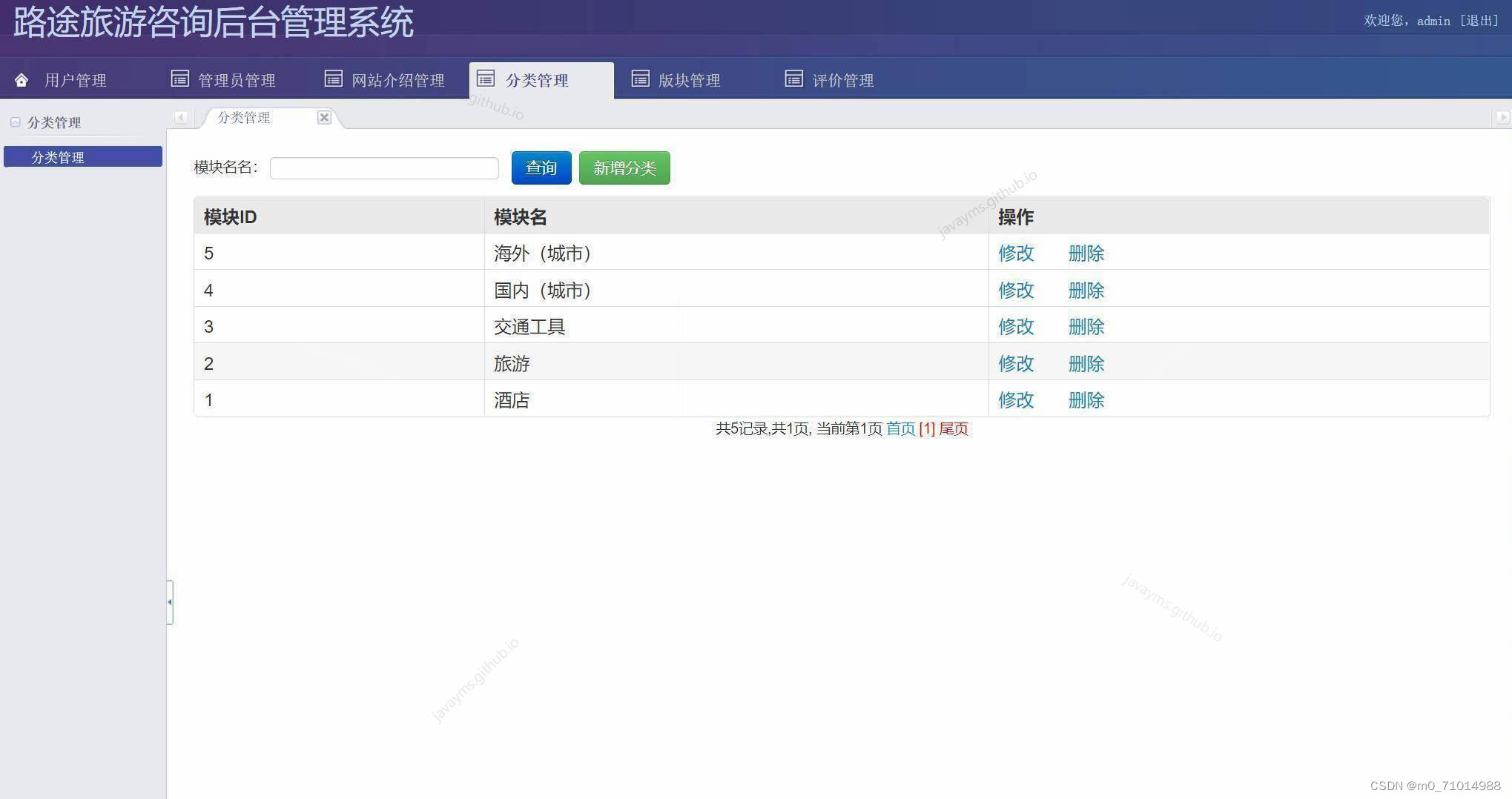1512x799 pixels.
Task: Open the 评价管理 menu
Action: point(843,80)
